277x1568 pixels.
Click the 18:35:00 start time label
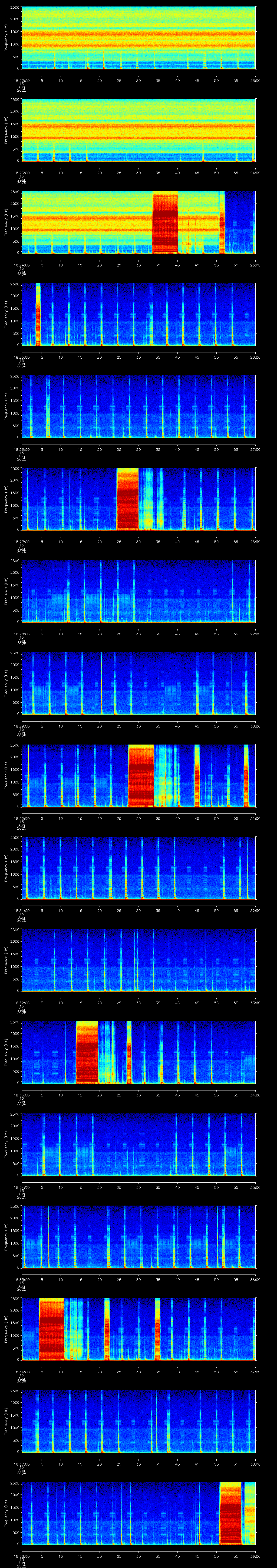click(x=22, y=1279)
